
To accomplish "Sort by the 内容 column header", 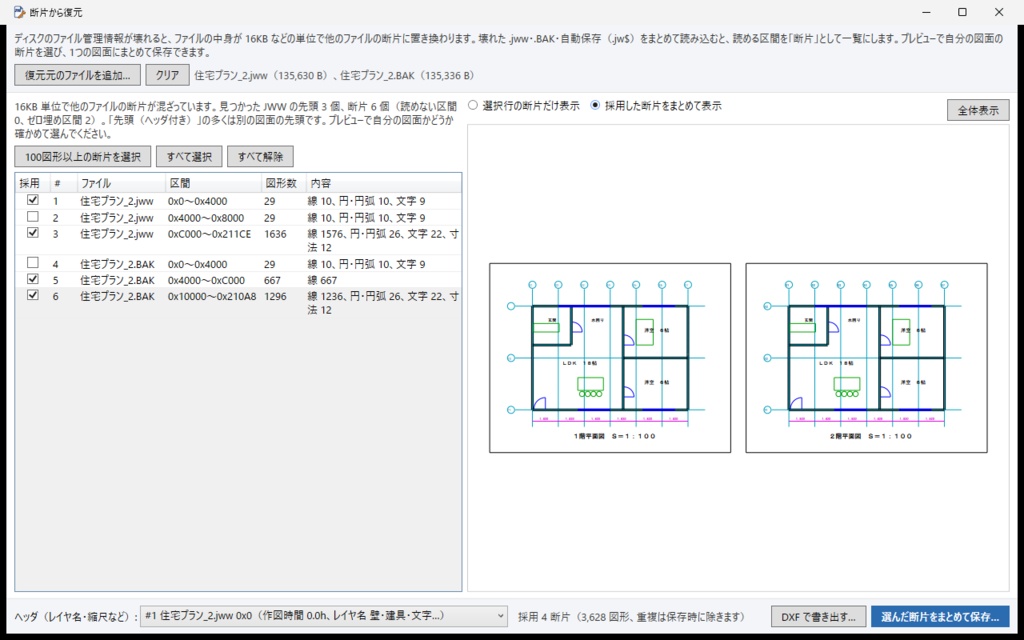I will tap(383, 184).
